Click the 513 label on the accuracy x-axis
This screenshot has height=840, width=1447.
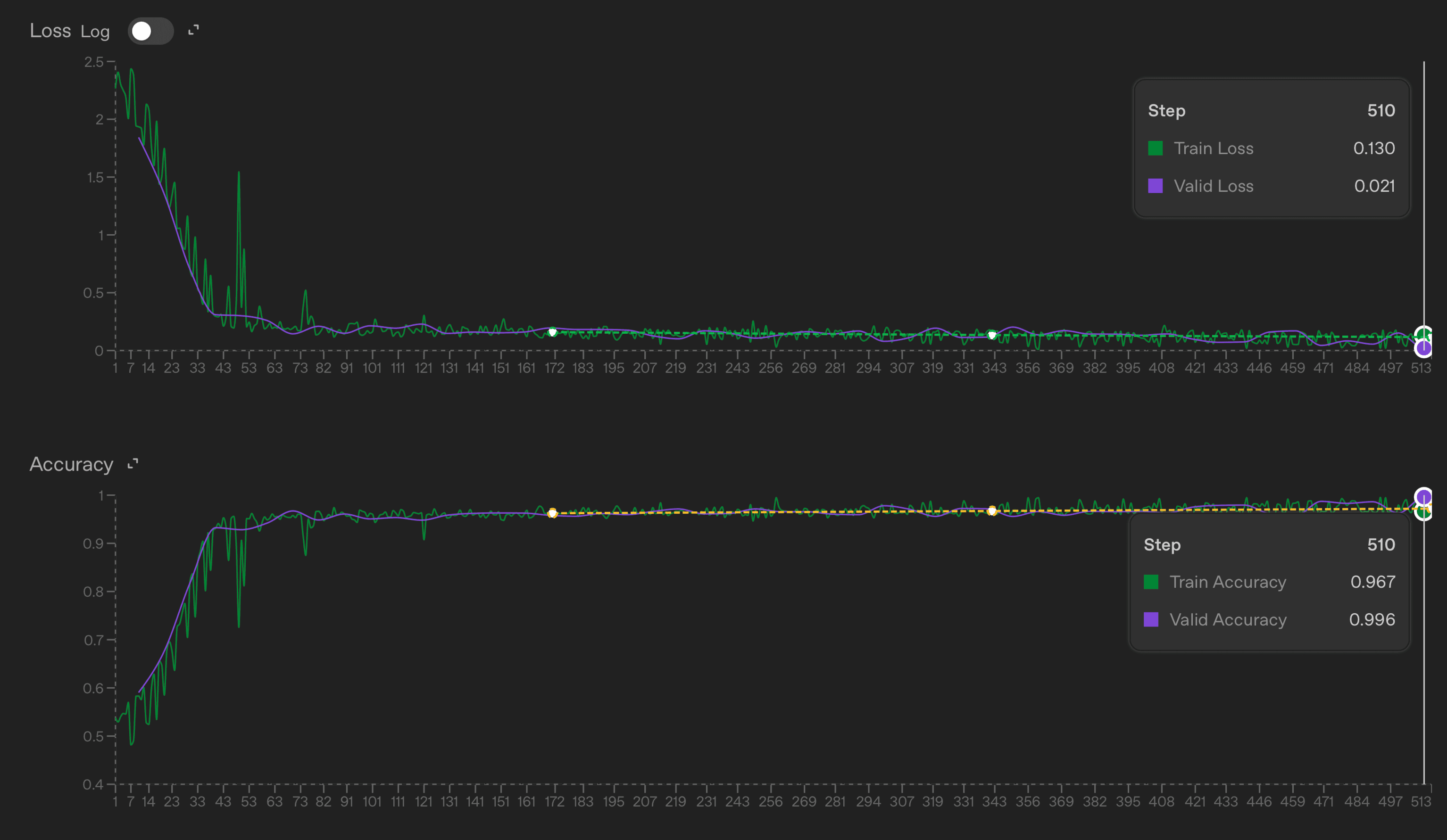(x=1422, y=801)
